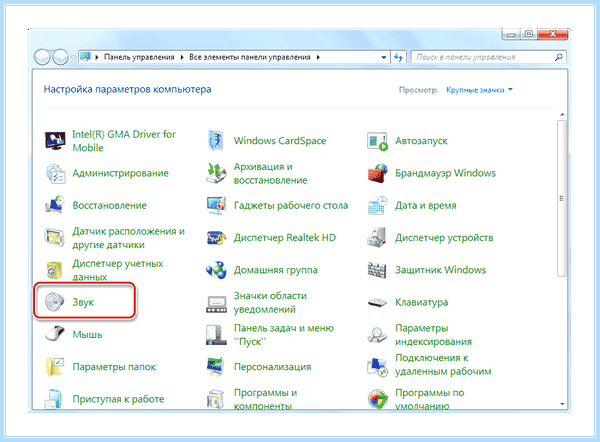Open the Клавиатура link text

[421, 302]
